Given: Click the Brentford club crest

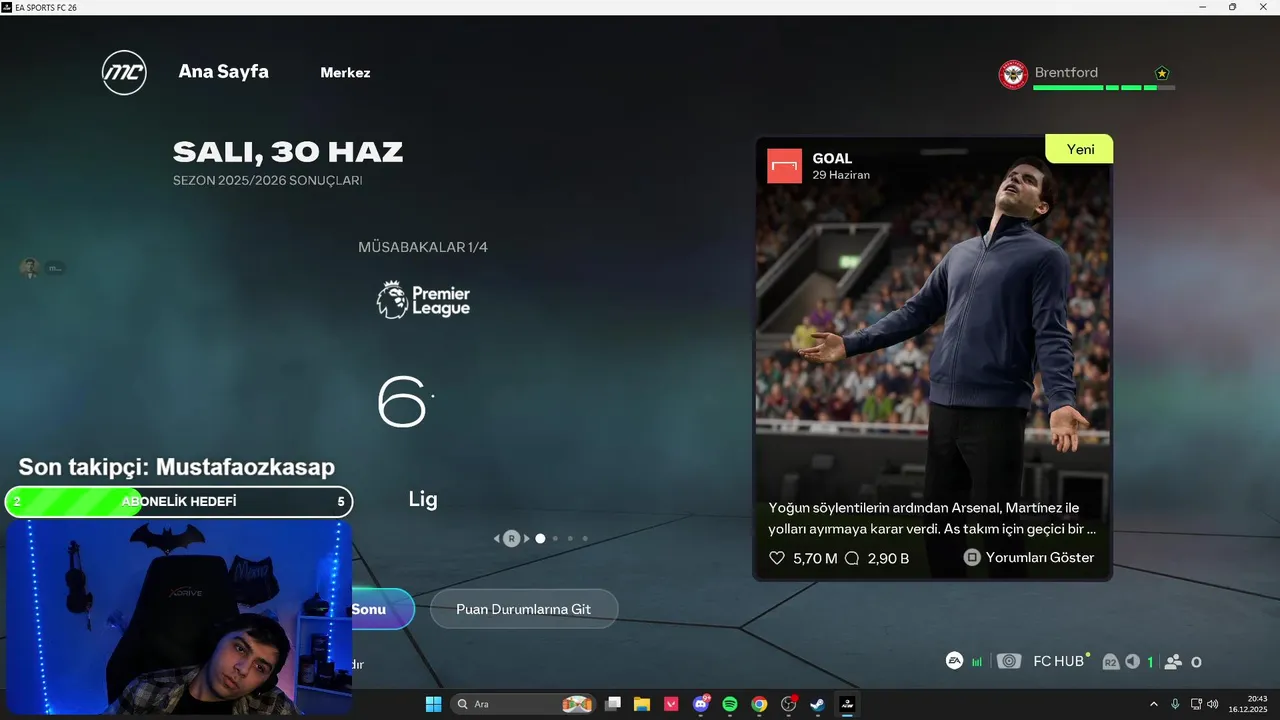Looking at the screenshot, I should click(x=1013, y=74).
